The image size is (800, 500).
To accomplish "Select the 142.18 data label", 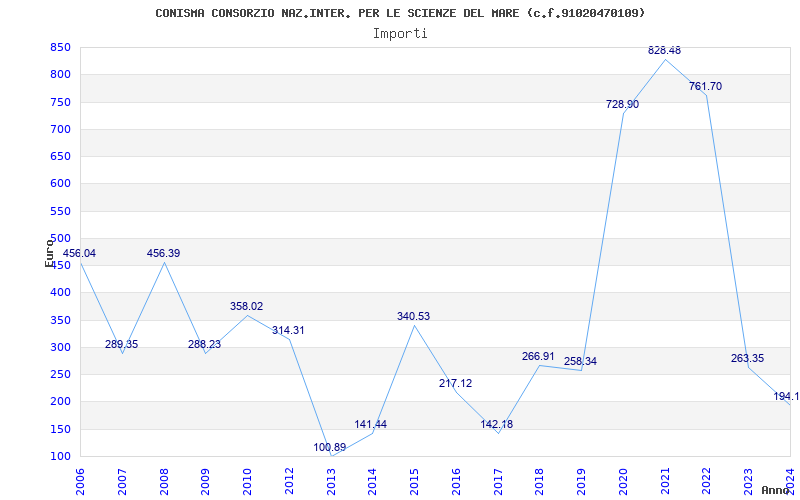I will 496,424.
